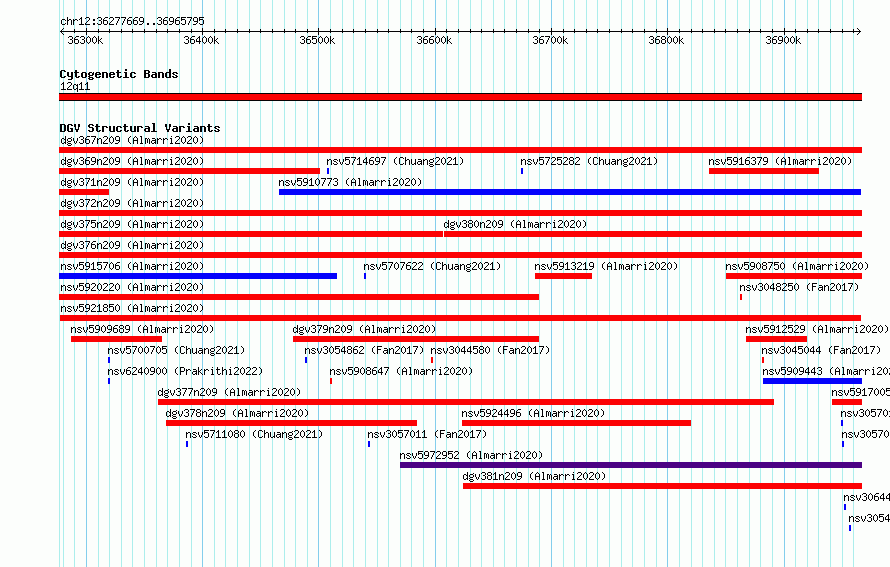Open nsv5908750 (Almarri2020) label
This screenshot has width=890, height=567.
pyautogui.click(x=797, y=266)
